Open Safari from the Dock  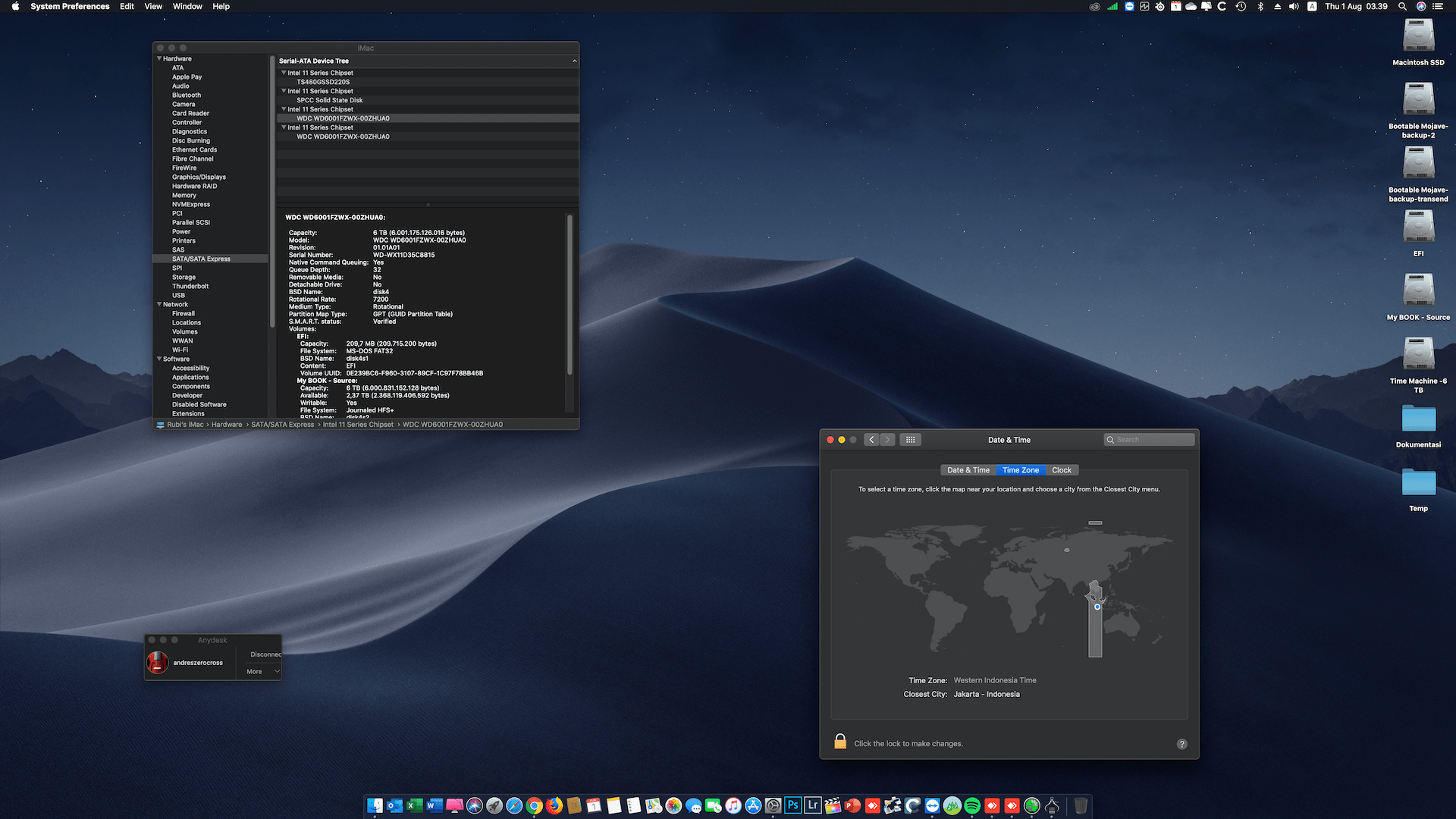(514, 805)
